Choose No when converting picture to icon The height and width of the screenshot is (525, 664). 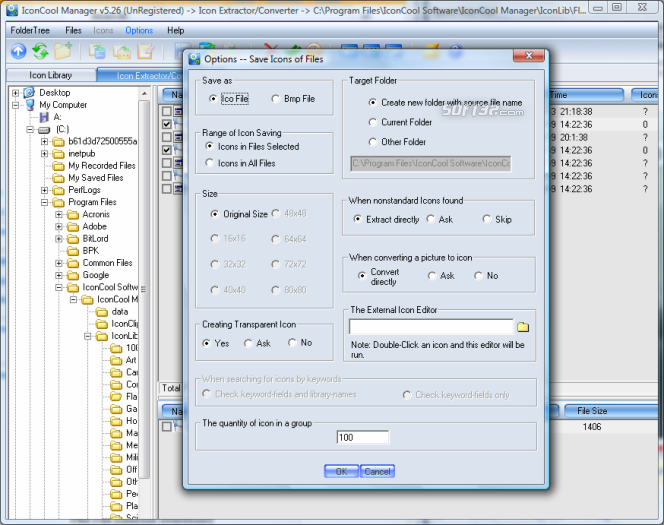(x=478, y=276)
